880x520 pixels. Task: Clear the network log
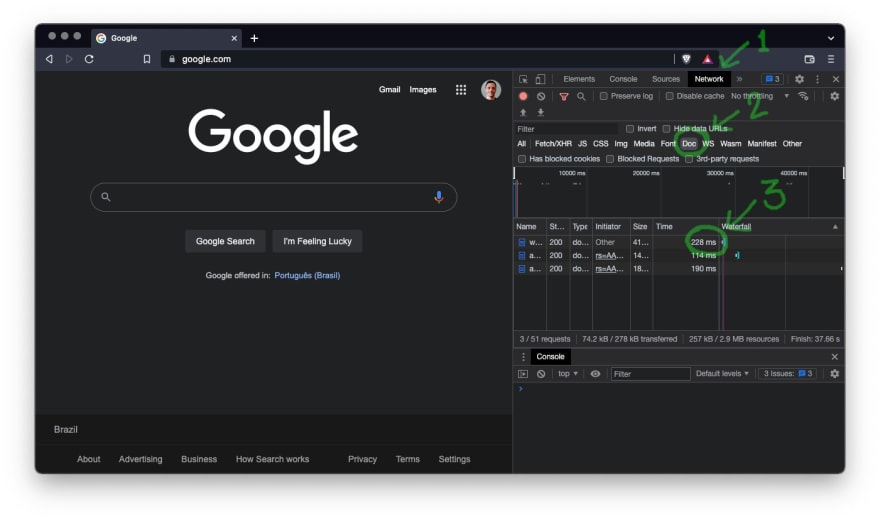[541, 96]
